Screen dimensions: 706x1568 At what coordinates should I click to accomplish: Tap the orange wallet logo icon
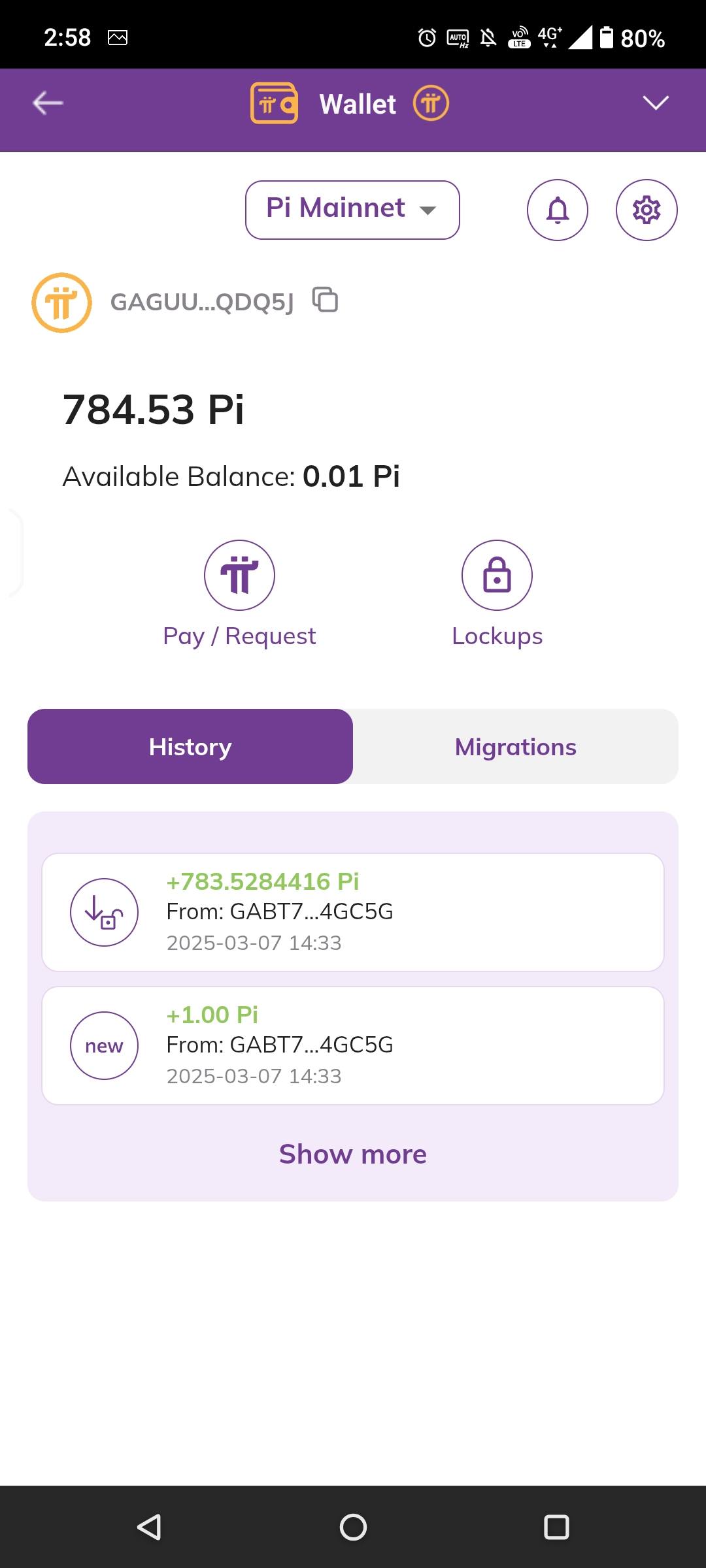(274, 103)
